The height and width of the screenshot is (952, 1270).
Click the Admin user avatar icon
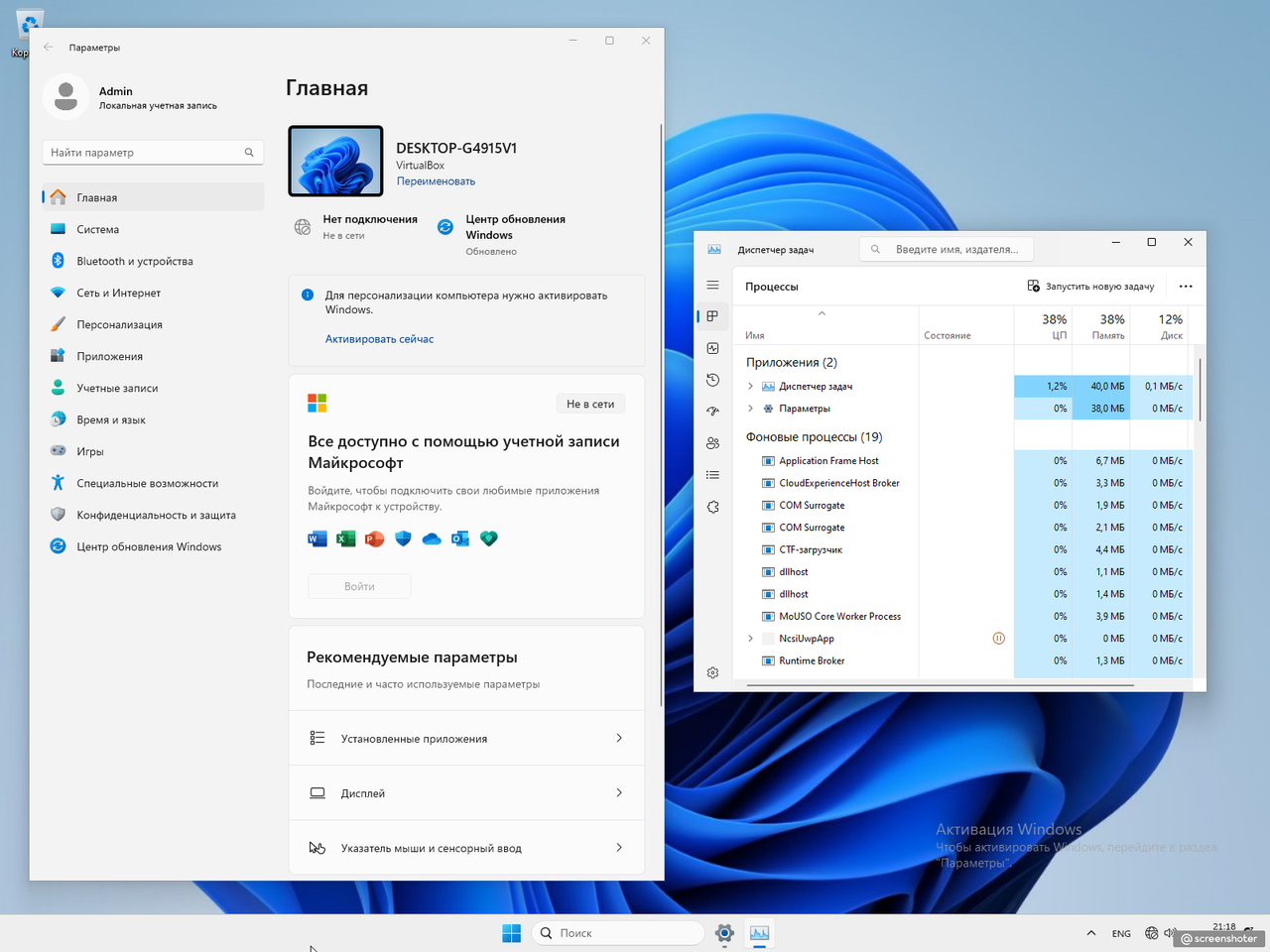coord(65,97)
